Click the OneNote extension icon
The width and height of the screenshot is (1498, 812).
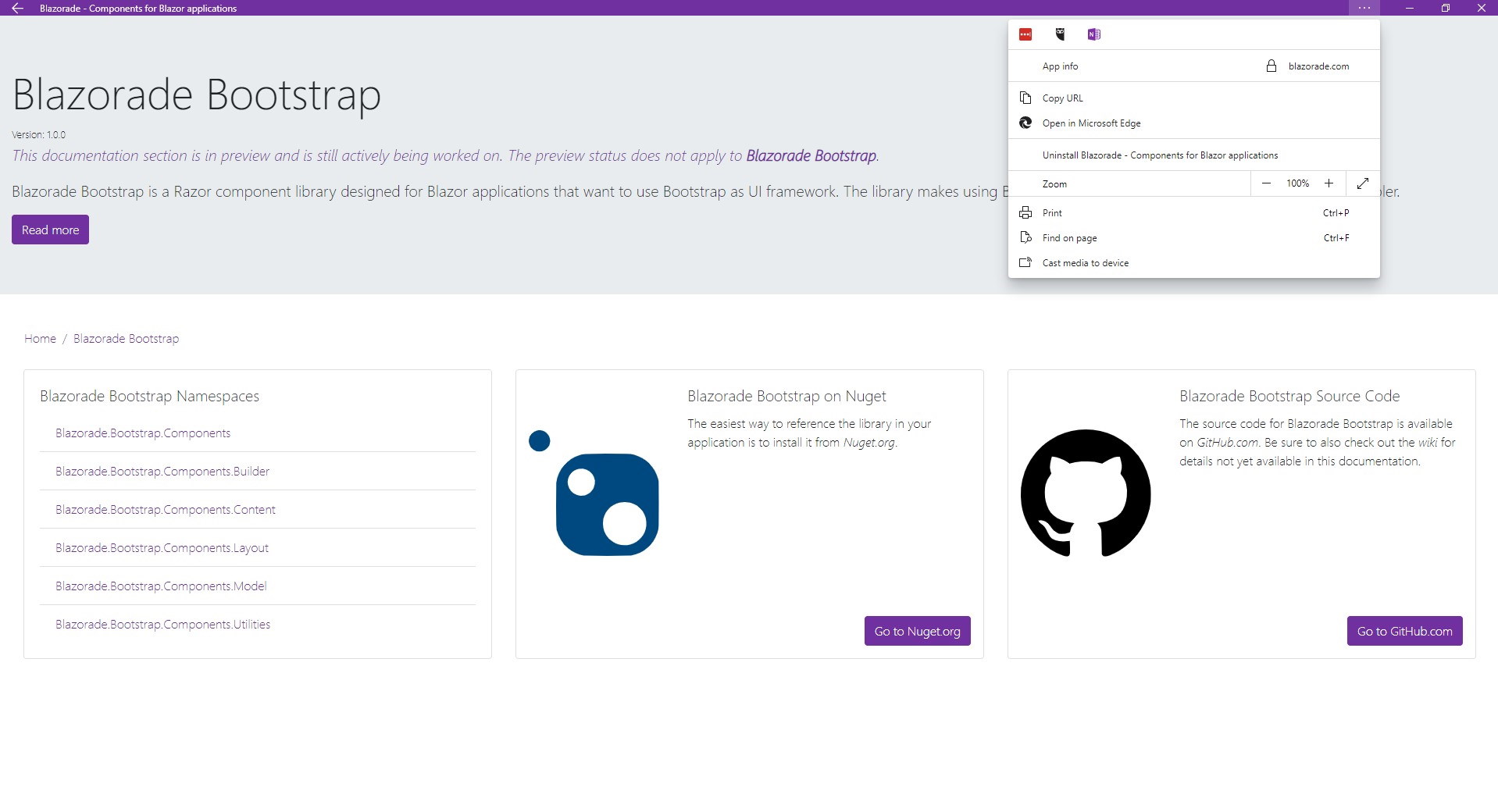pyautogui.click(x=1093, y=34)
